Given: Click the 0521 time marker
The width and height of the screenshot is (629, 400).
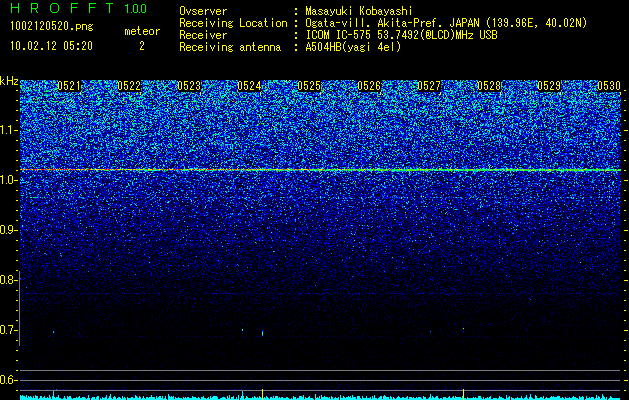Looking at the screenshot, I should pyautogui.click(x=69, y=86).
